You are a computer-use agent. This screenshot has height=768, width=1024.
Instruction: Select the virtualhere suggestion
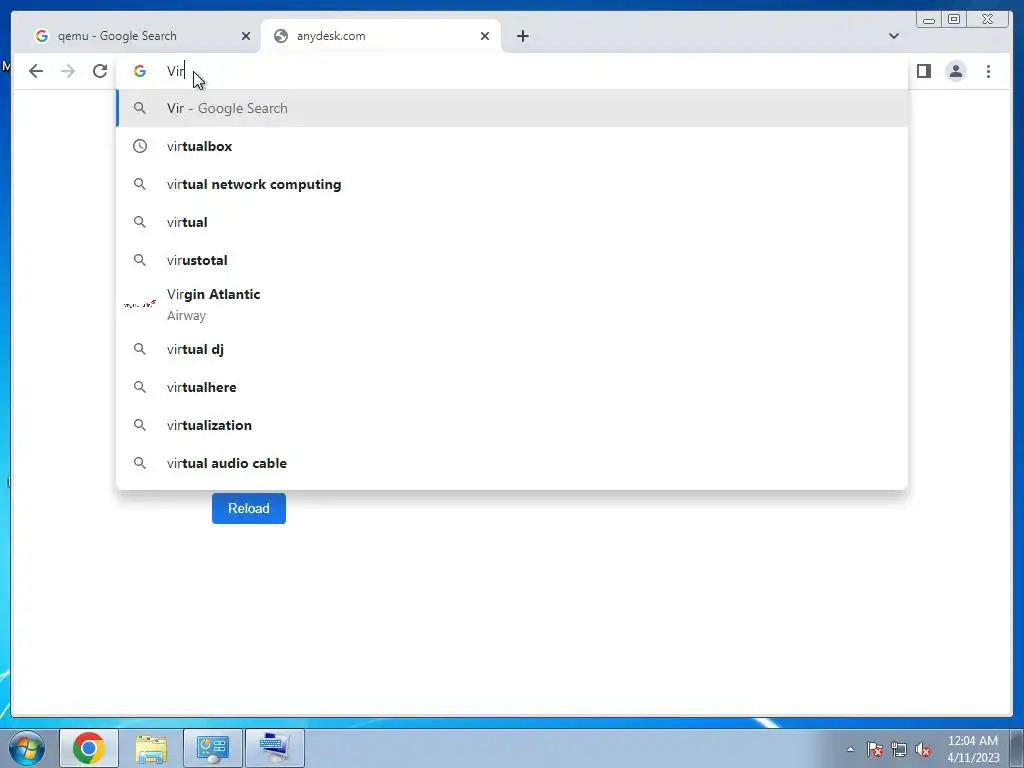pyautogui.click(x=513, y=387)
